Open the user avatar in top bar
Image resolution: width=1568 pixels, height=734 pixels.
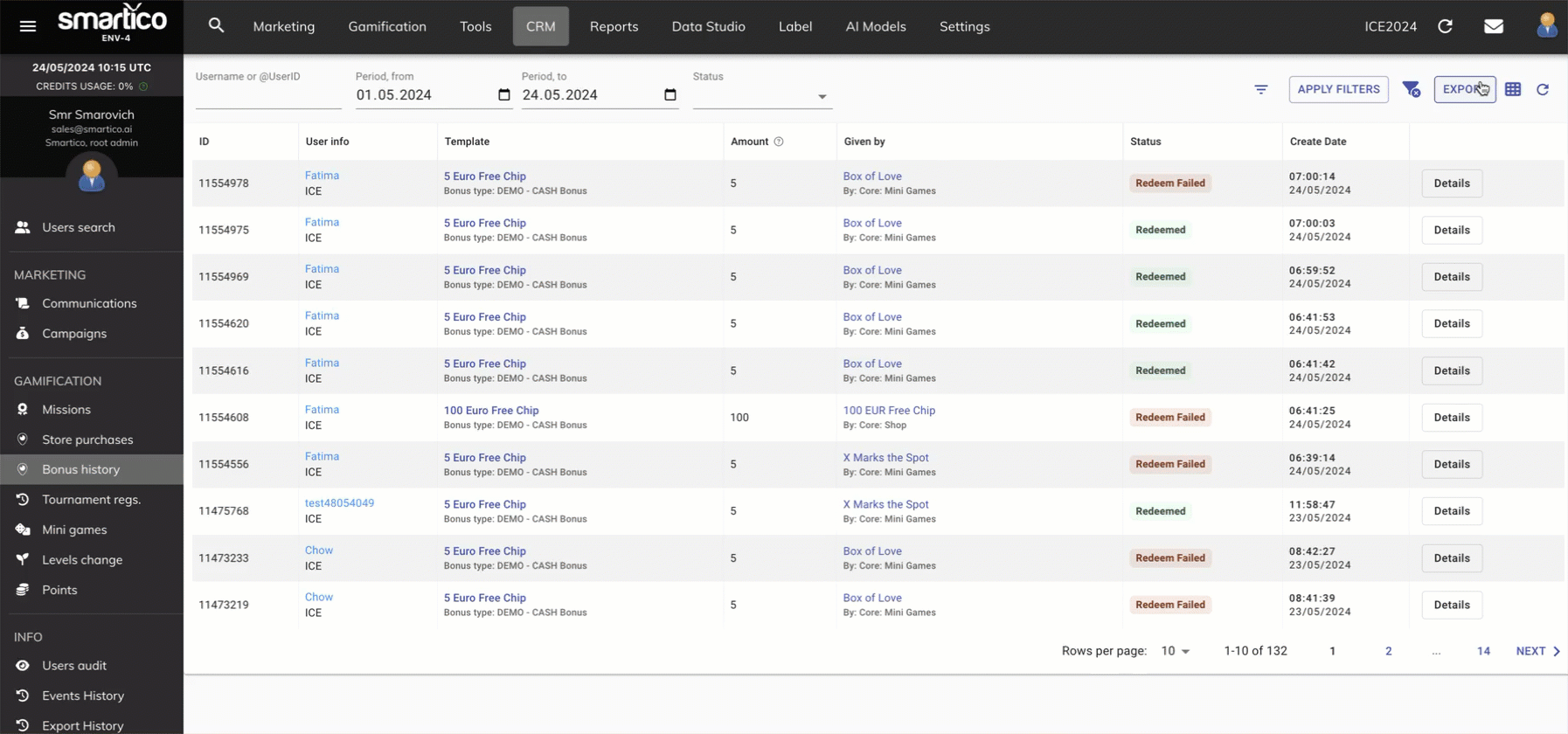click(x=1546, y=25)
